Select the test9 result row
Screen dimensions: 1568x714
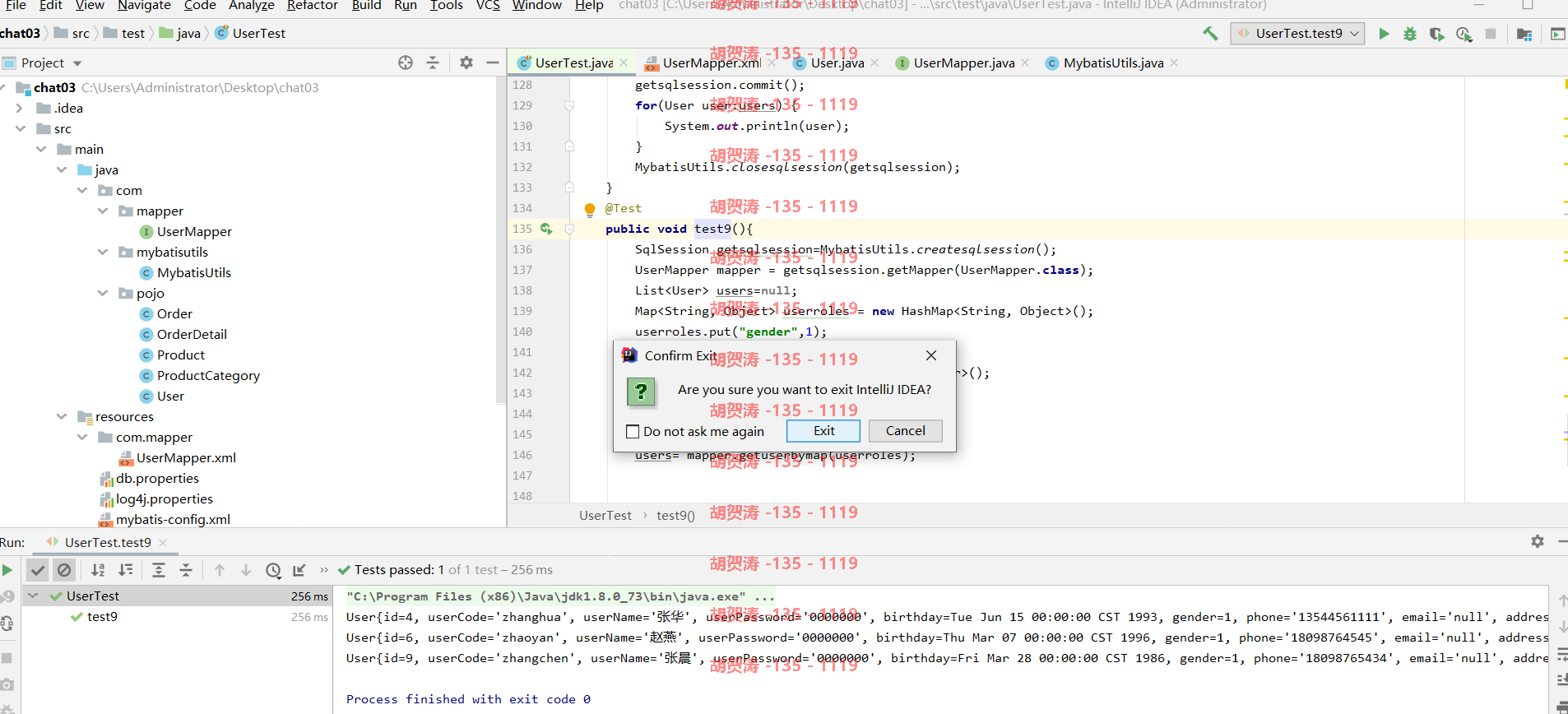click(178, 617)
